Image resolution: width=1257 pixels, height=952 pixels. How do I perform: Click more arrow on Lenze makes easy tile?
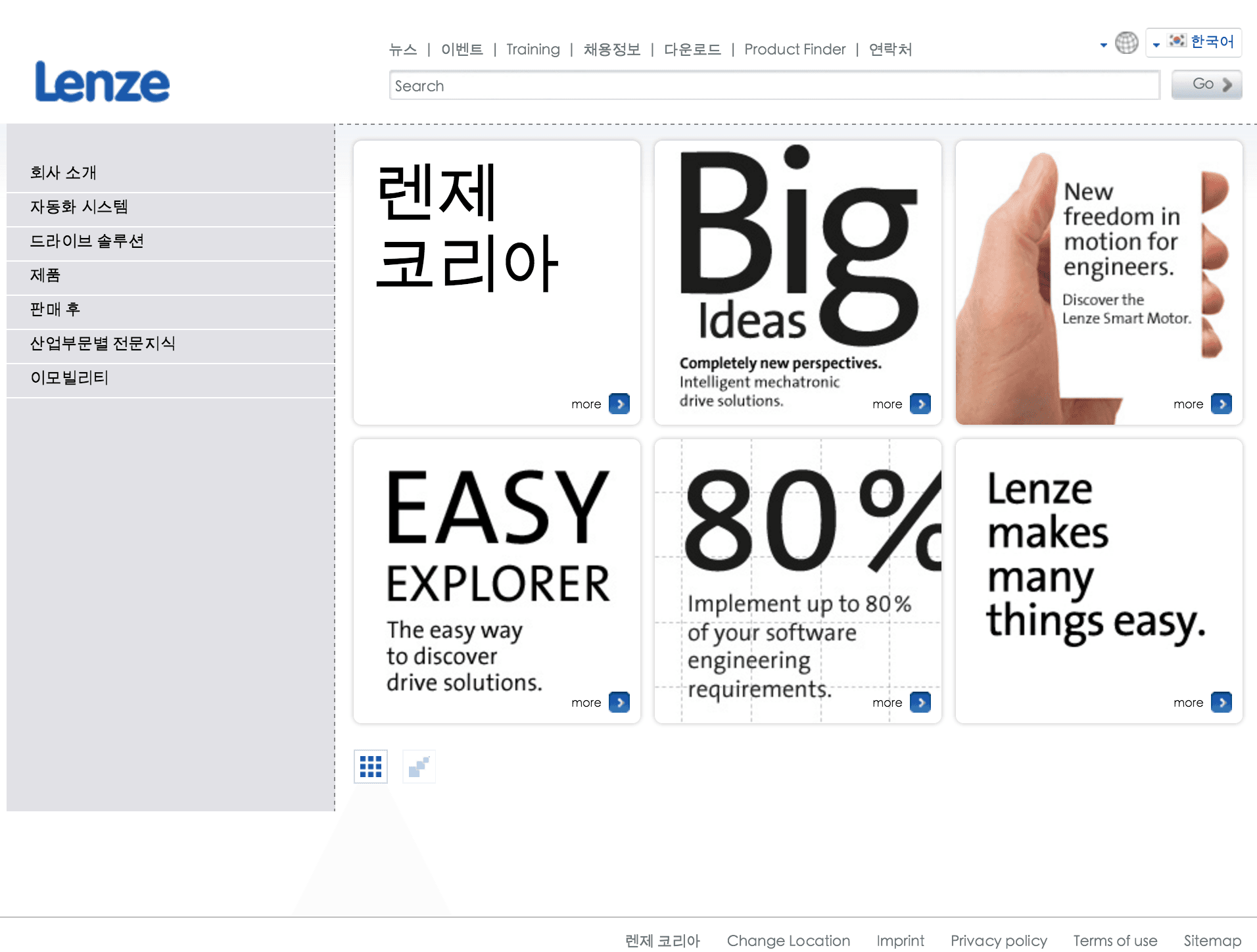point(1221,702)
